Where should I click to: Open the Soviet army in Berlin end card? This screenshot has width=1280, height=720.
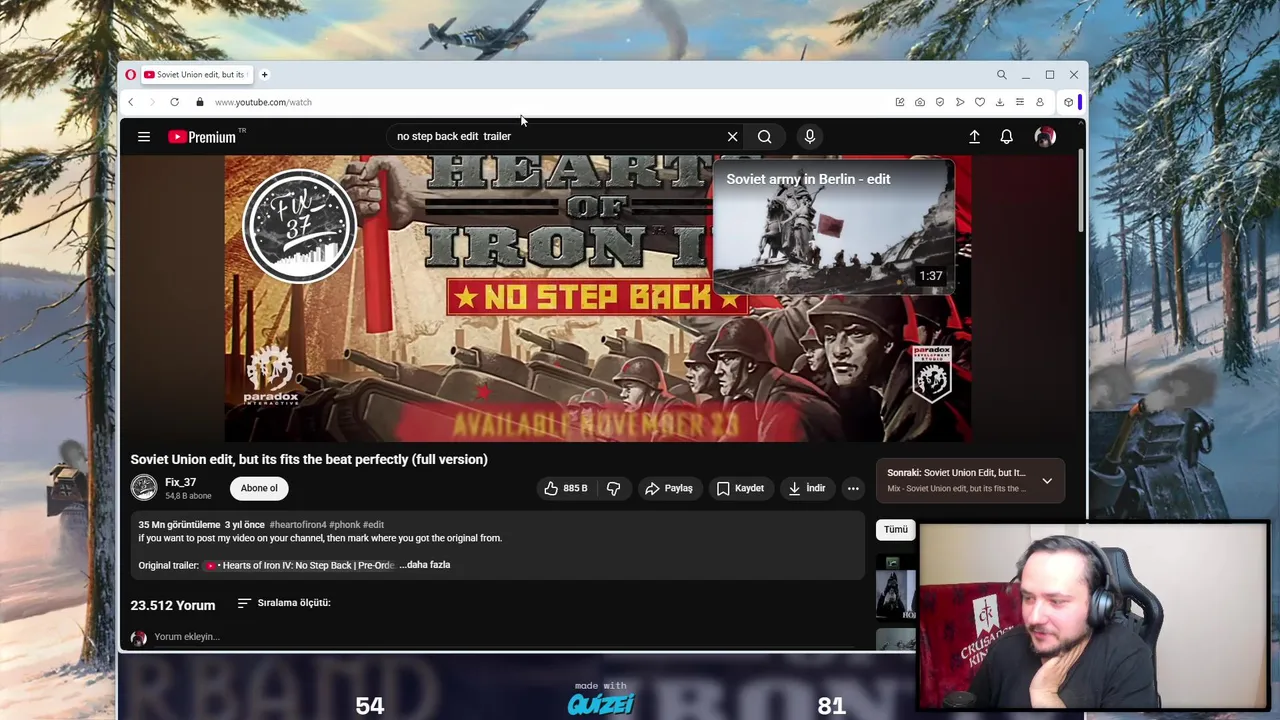[x=834, y=226]
